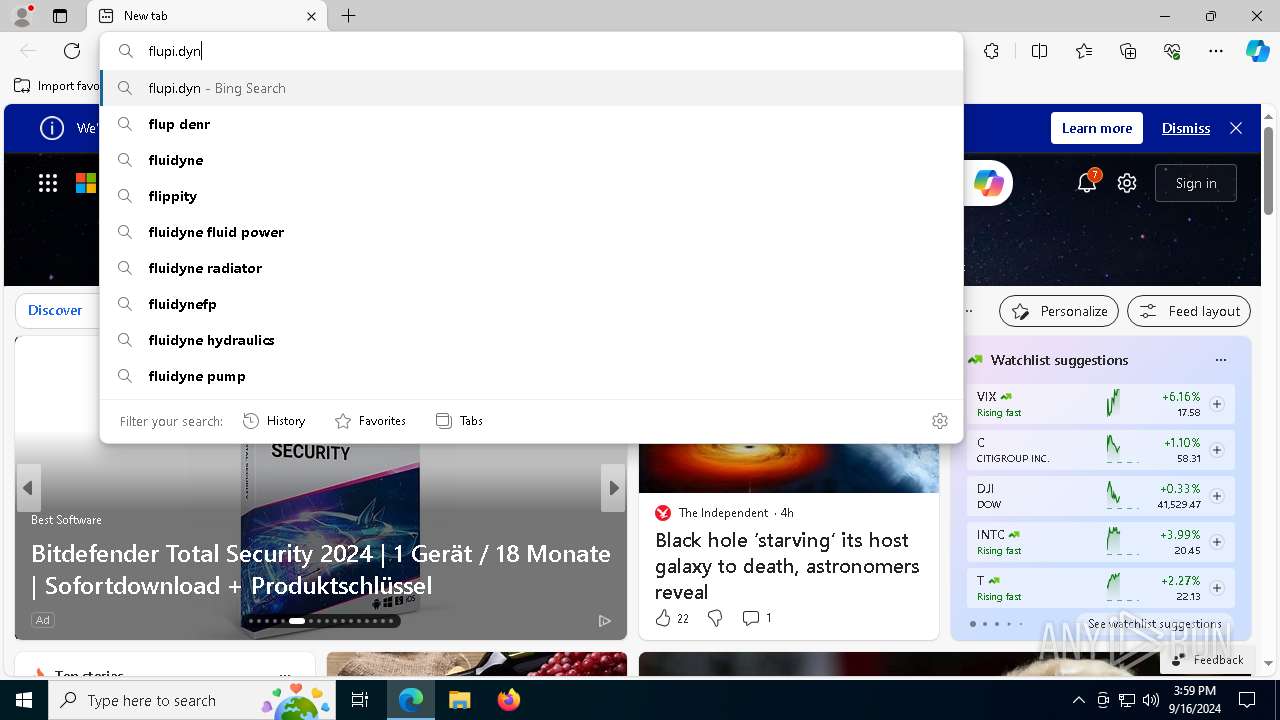Filter search by Tabs
The width and height of the screenshot is (1280, 720).
pyautogui.click(x=459, y=421)
